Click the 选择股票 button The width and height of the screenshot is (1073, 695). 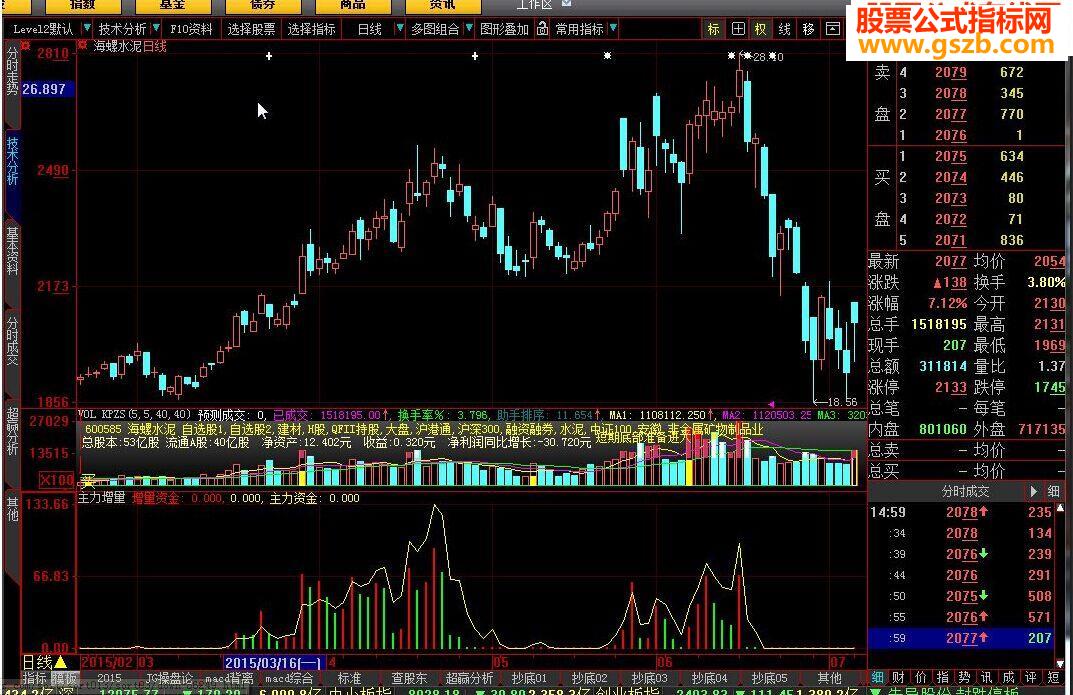251,29
